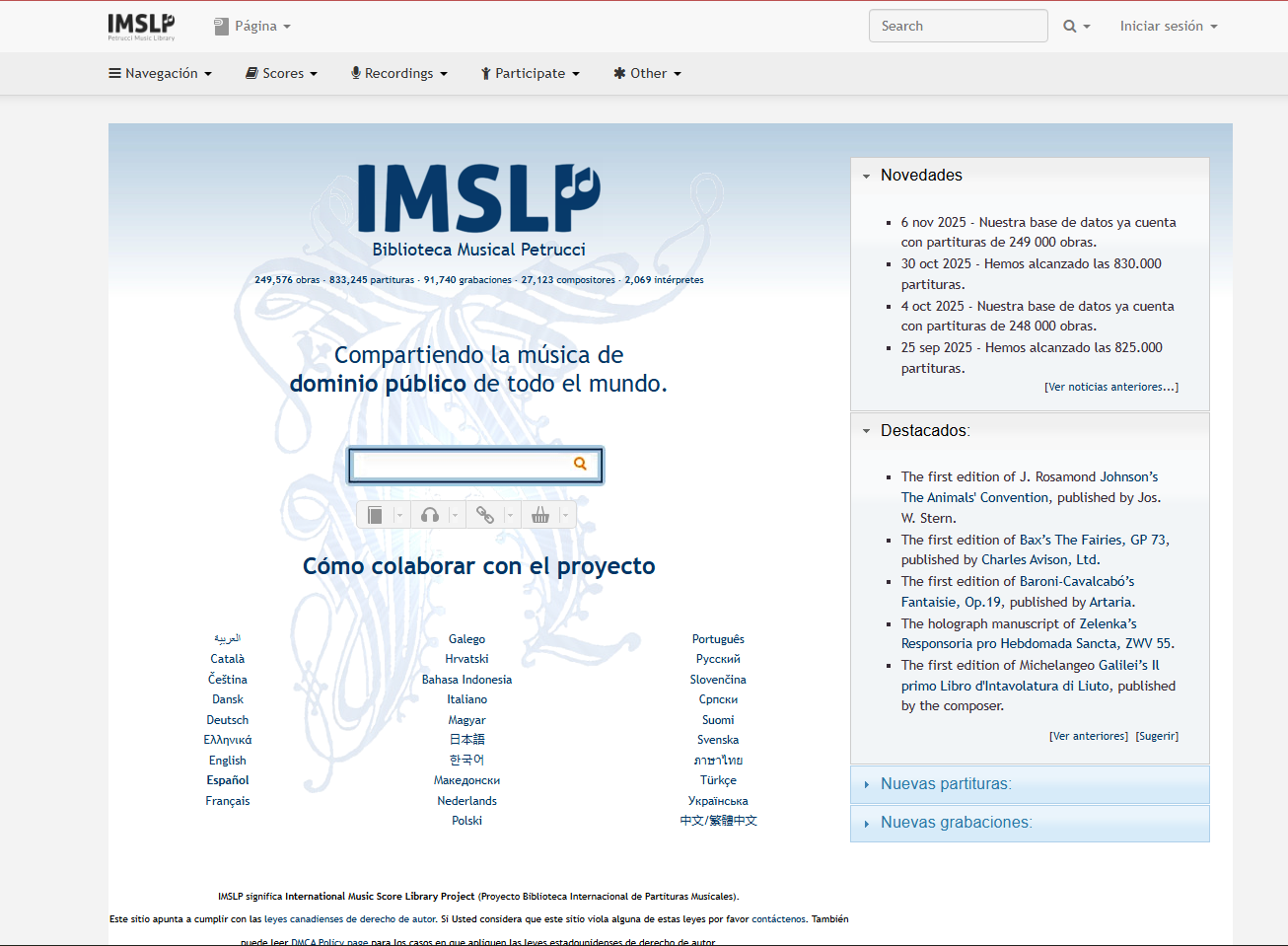Click the large IMSLP Biblioteca Musical Petrucci logo
The image size is (1288, 946).
pos(478,210)
